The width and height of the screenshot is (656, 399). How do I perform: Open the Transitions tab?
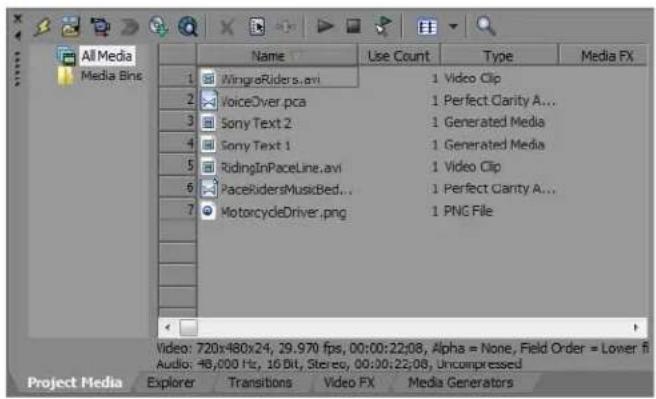260,382
